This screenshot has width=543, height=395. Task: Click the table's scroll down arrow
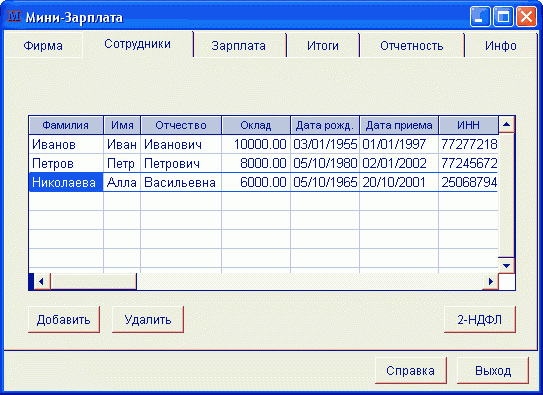pyautogui.click(x=507, y=266)
